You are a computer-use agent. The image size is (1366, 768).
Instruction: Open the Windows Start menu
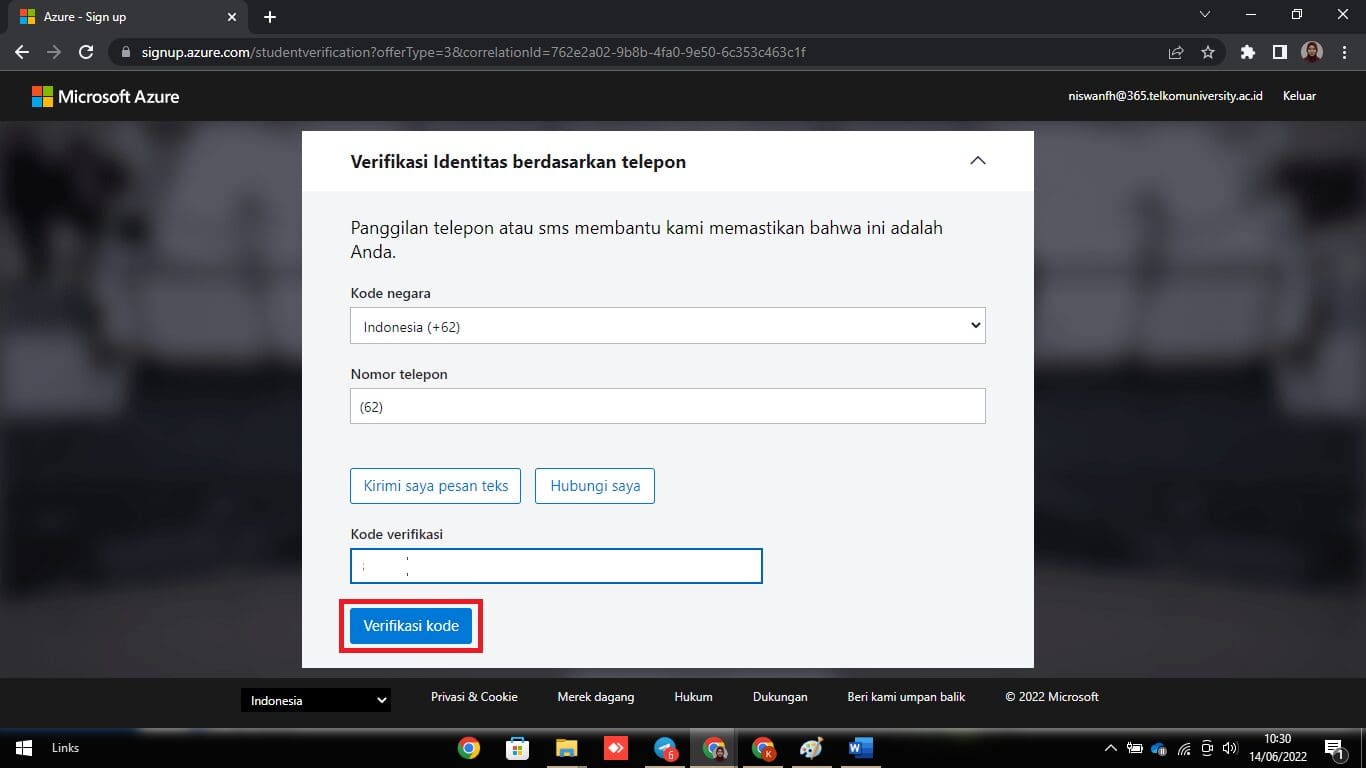(24, 748)
